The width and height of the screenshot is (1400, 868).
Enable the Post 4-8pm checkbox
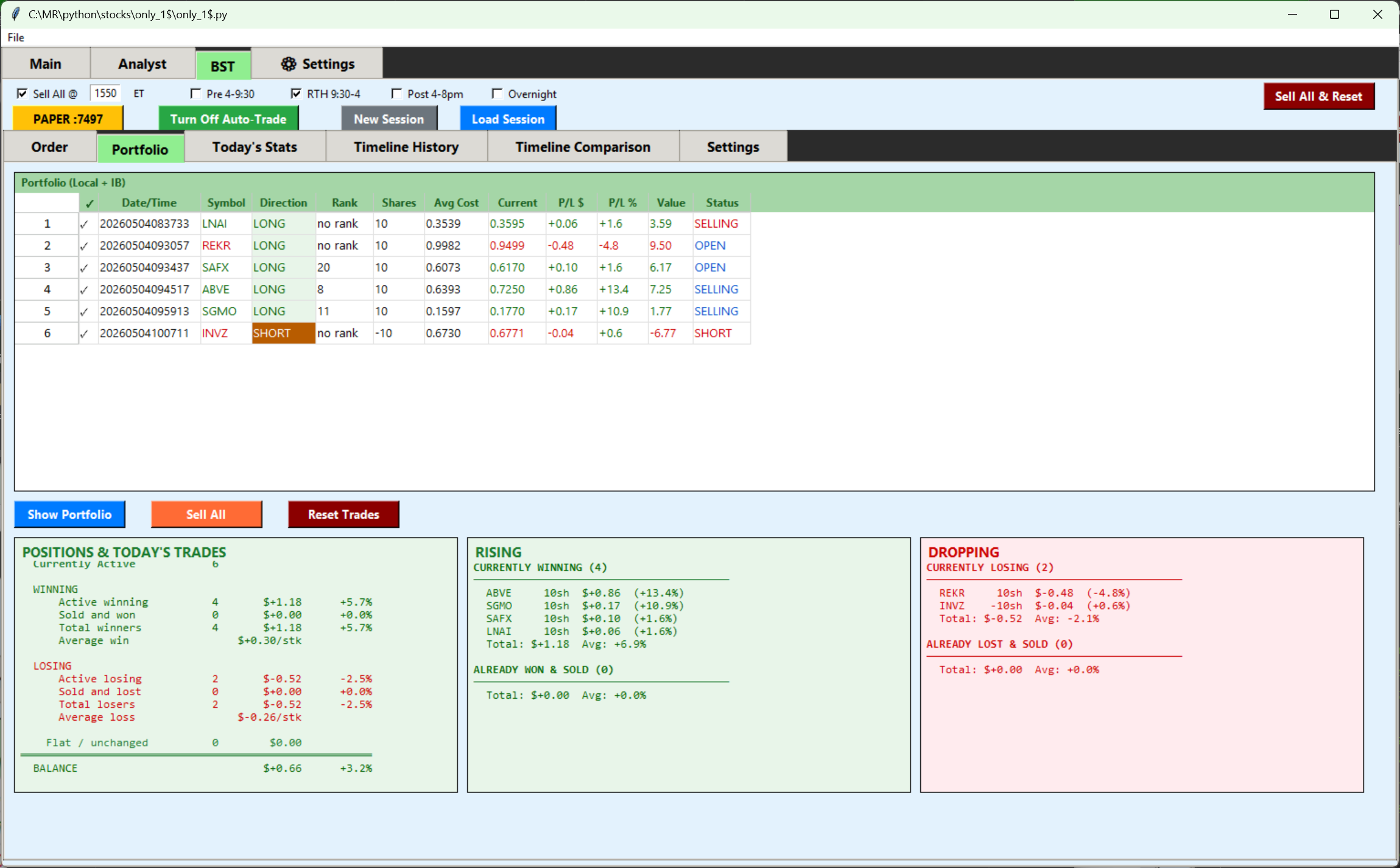(397, 94)
